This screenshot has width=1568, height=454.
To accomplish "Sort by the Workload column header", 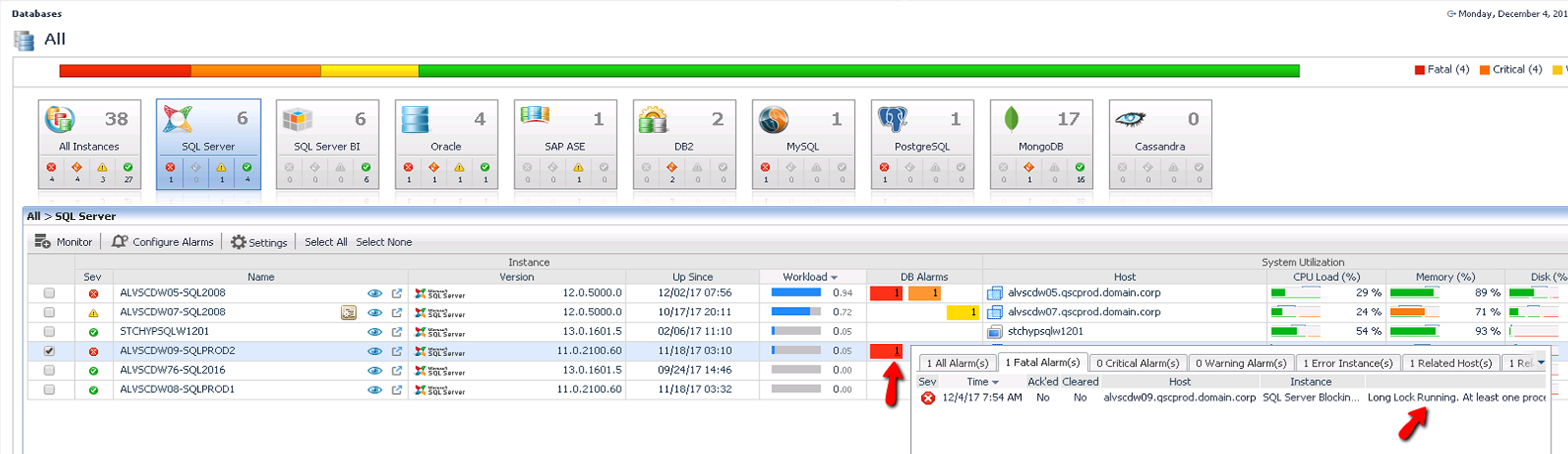I will 809,278.
